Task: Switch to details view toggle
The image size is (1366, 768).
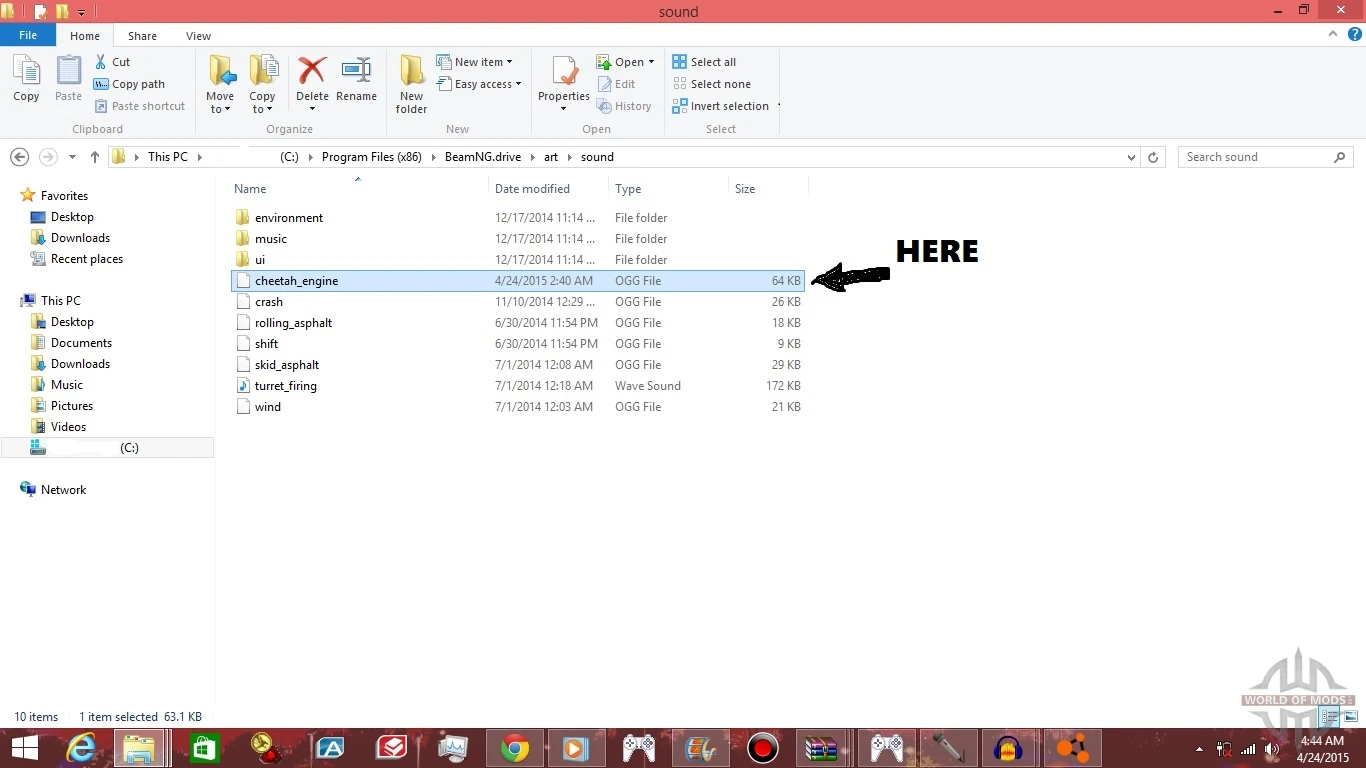Action: click(x=1330, y=716)
